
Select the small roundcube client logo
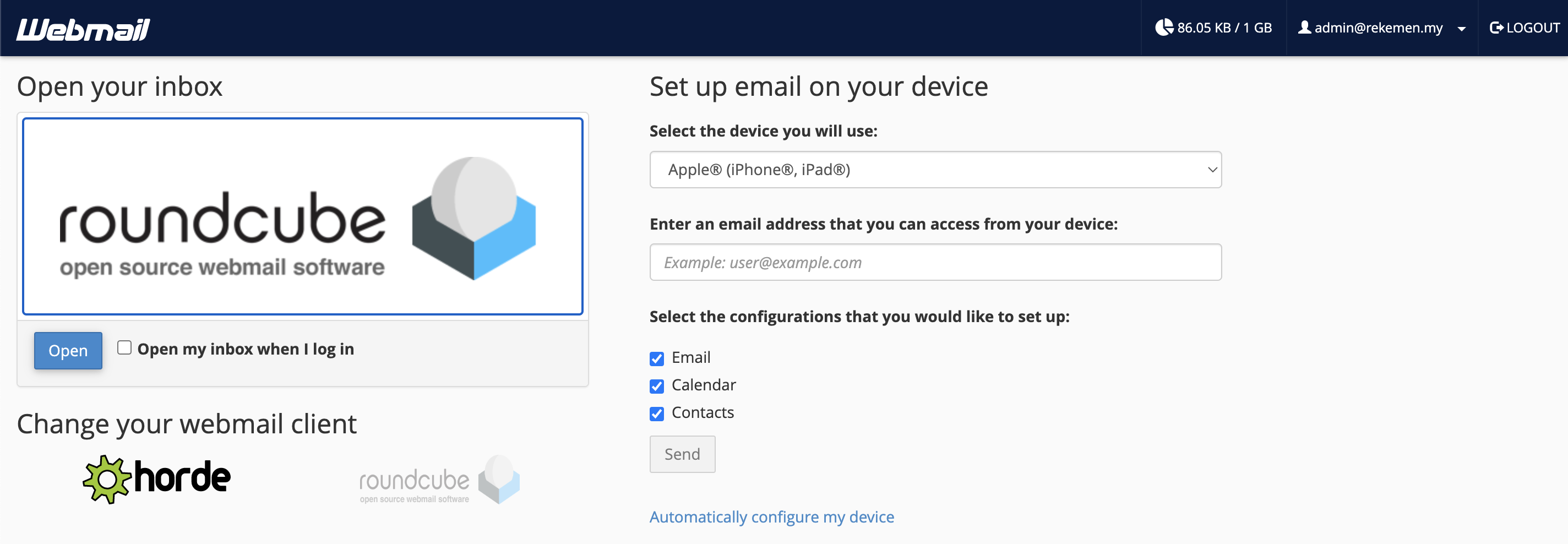tap(439, 480)
